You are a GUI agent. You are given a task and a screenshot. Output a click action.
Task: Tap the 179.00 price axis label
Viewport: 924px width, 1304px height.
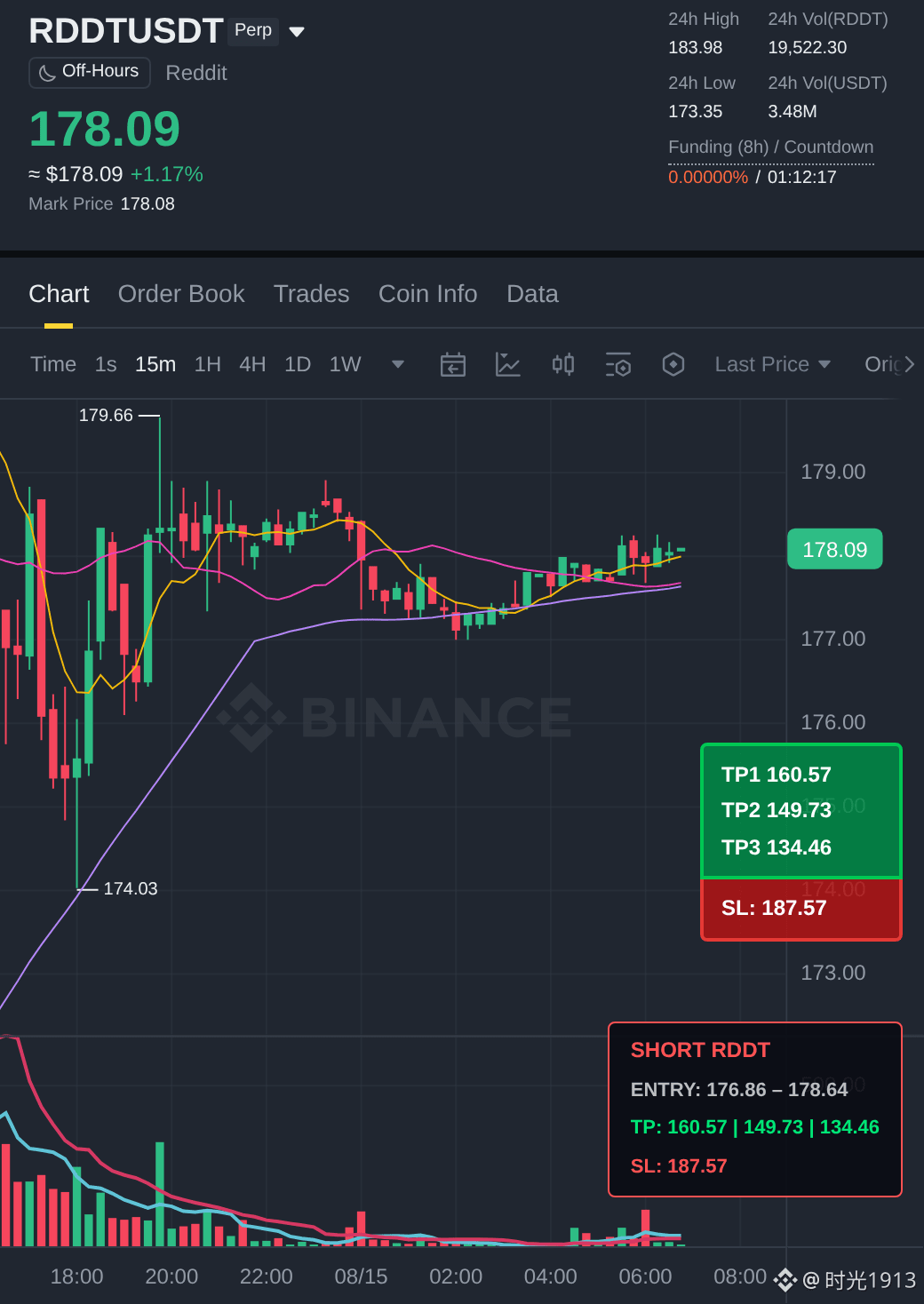click(832, 472)
